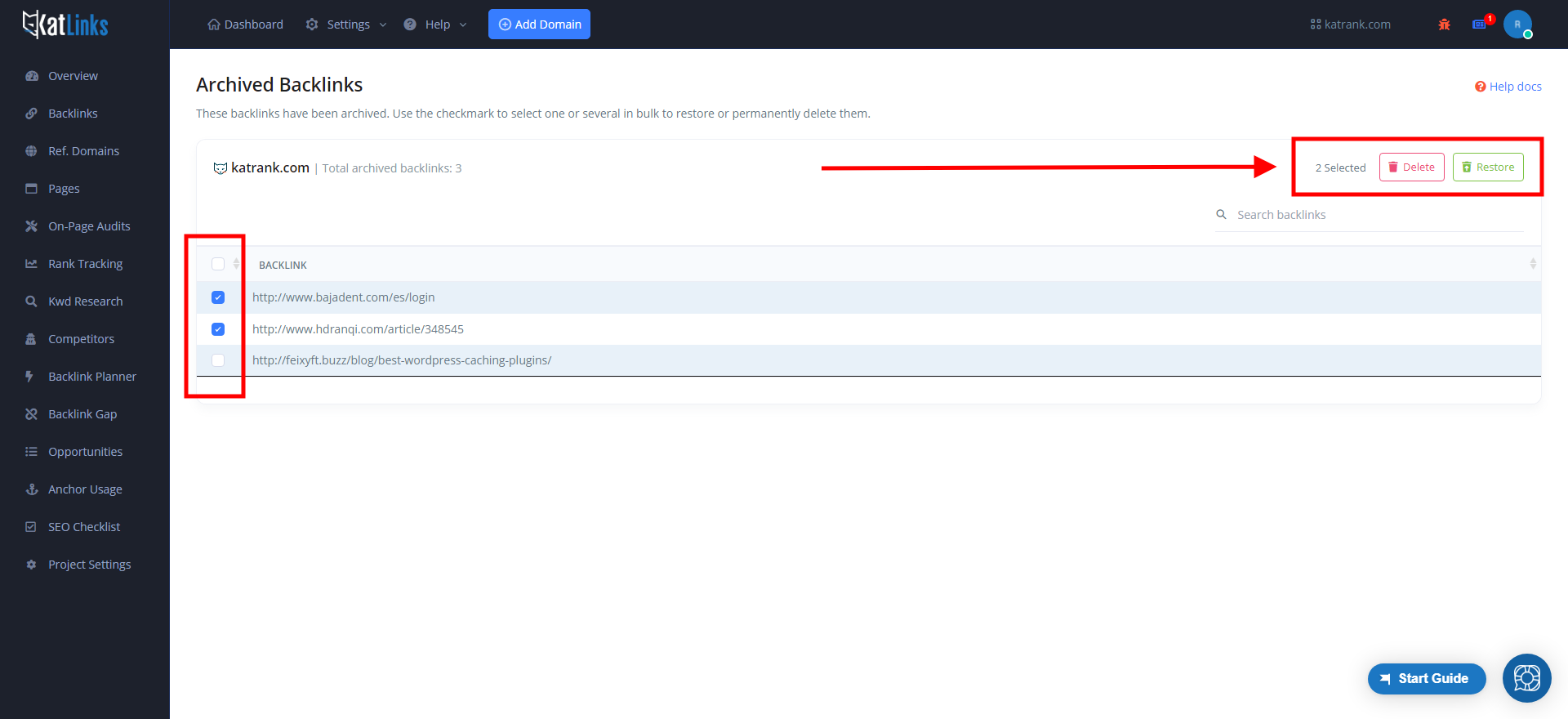This screenshot has width=1568, height=719.
Task: Go to Competitors section
Action: [x=81, y=339]
